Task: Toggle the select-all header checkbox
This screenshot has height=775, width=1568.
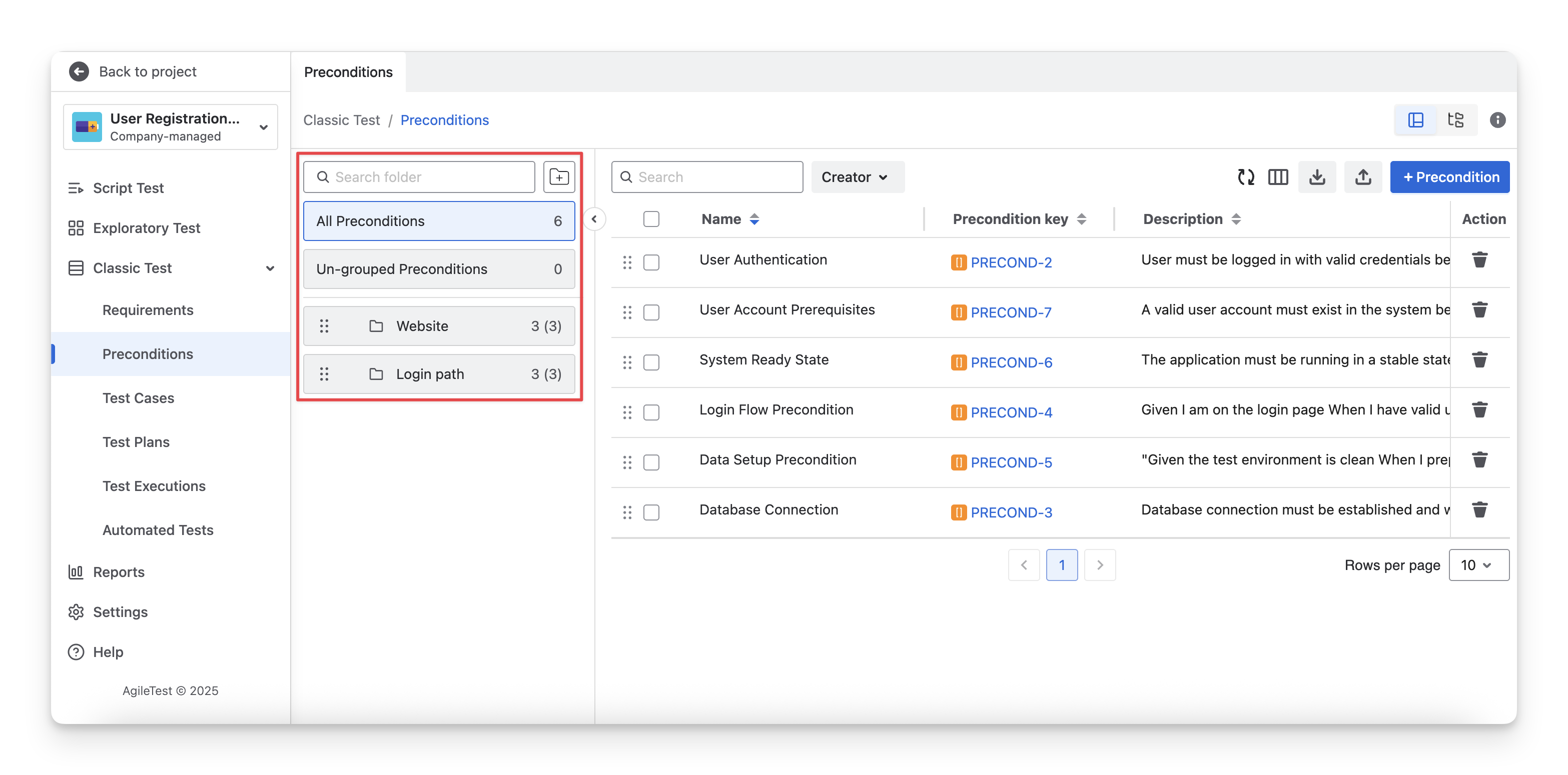Action: [x=651, y=219]
